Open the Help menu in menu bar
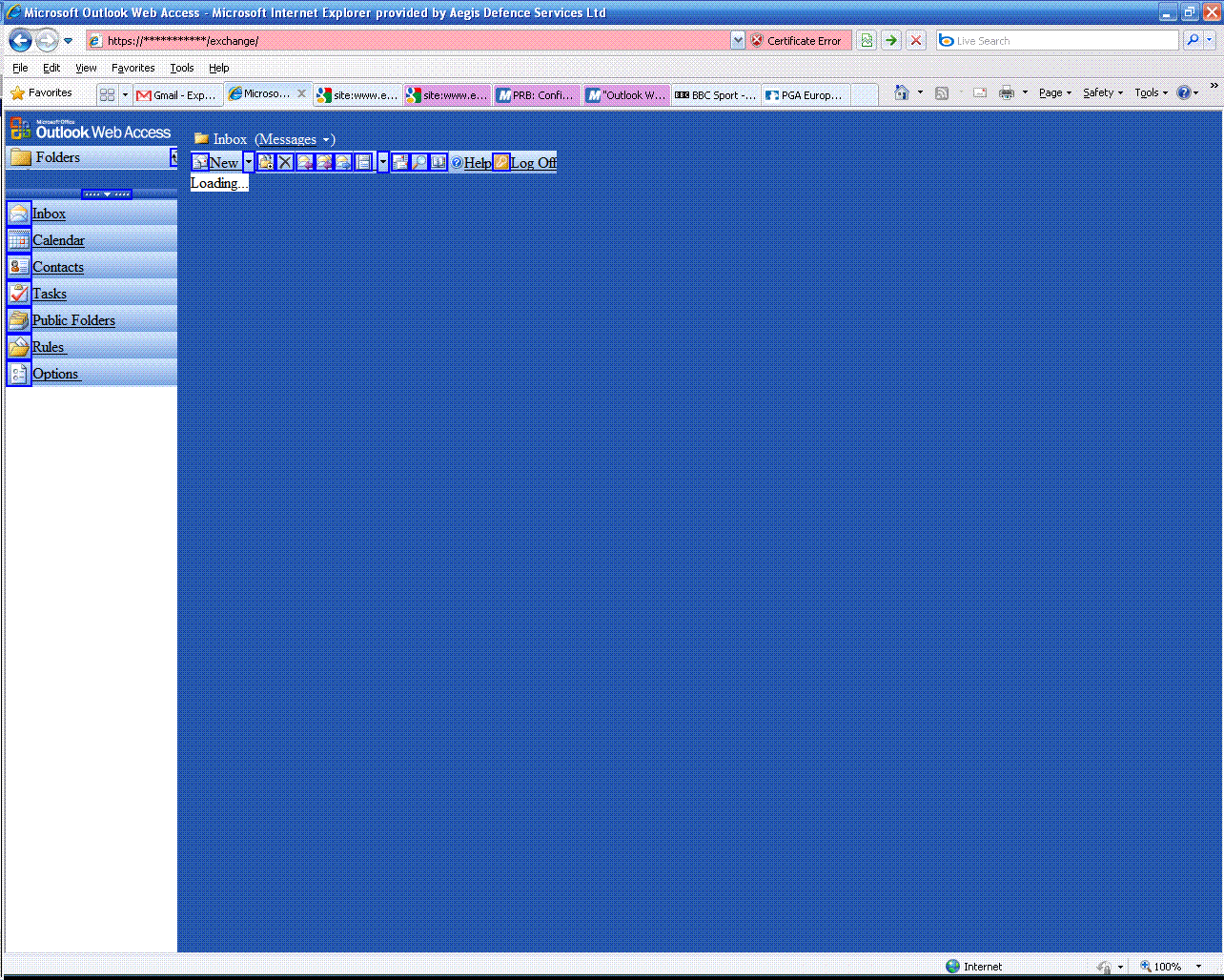Screen dimensions: 1224x980 pos(219,68)
